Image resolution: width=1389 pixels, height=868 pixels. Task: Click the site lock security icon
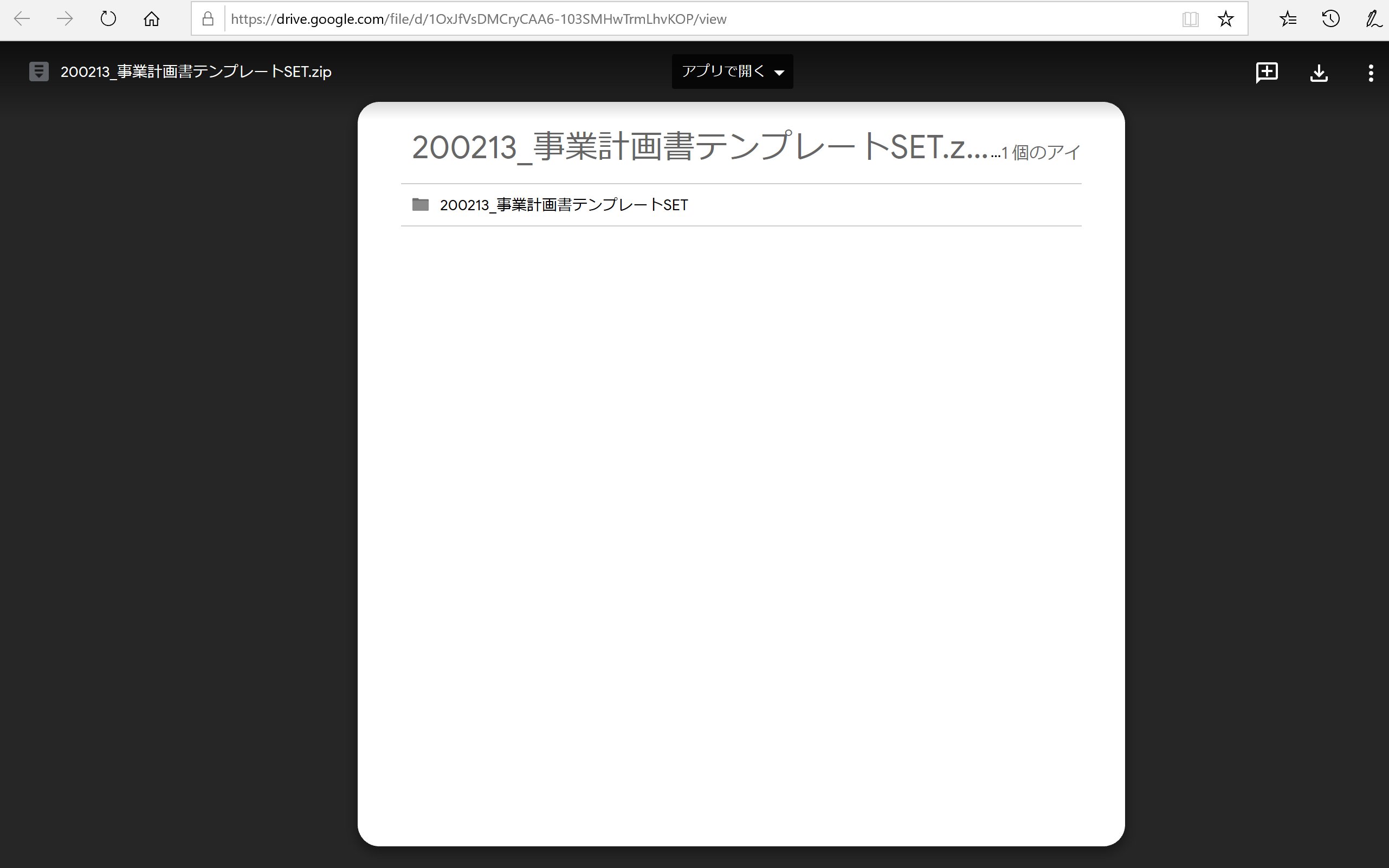[x=208, y=19]
